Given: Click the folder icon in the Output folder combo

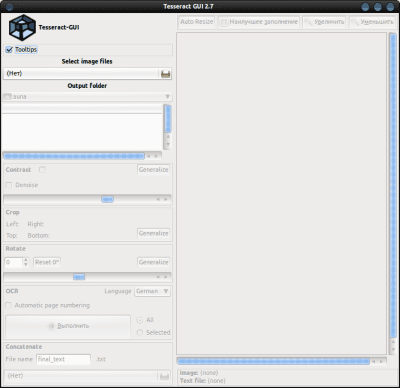Looking at the screenshot, I should point(8,97).
